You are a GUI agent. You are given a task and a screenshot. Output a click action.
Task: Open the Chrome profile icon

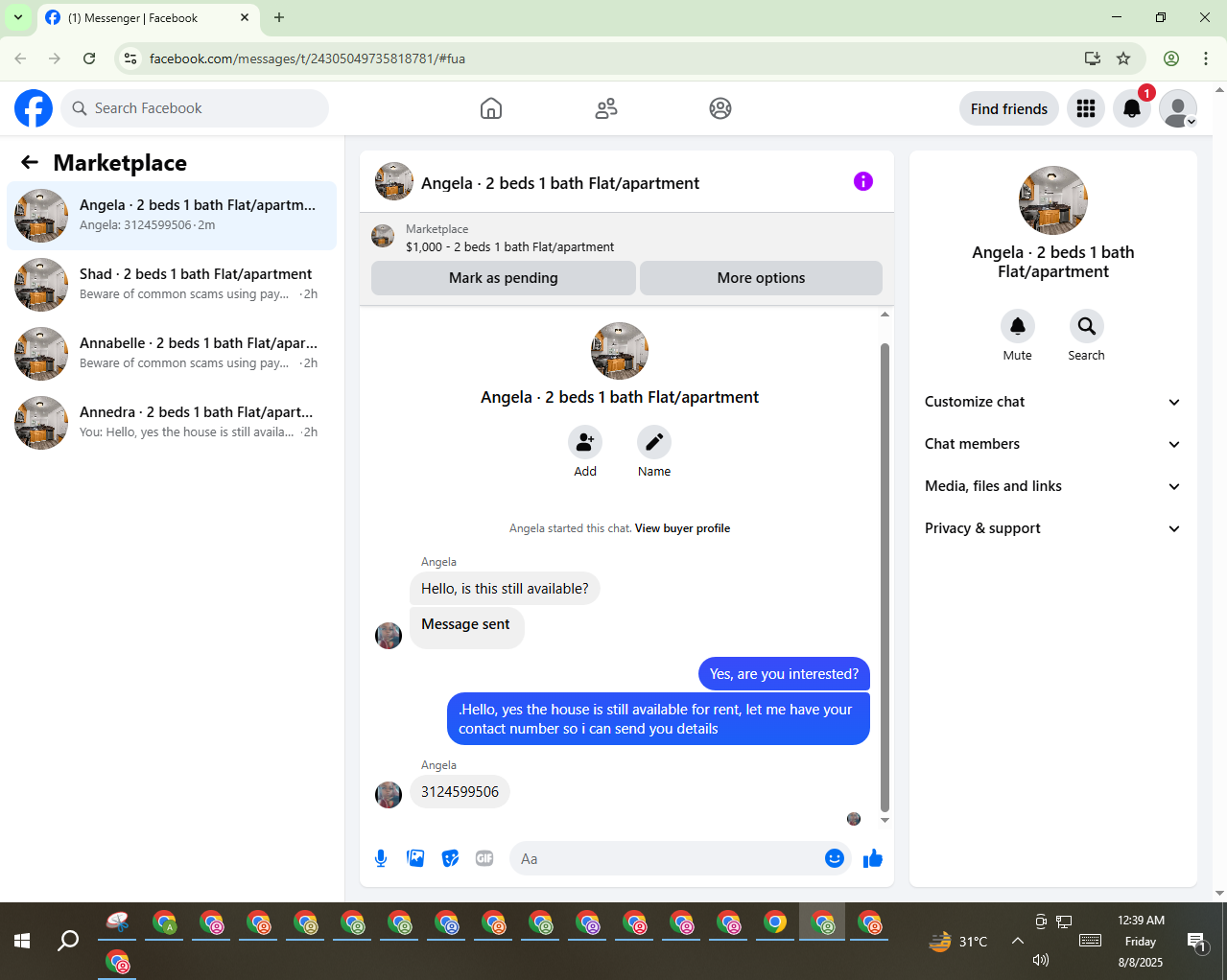pos(1171,58)
